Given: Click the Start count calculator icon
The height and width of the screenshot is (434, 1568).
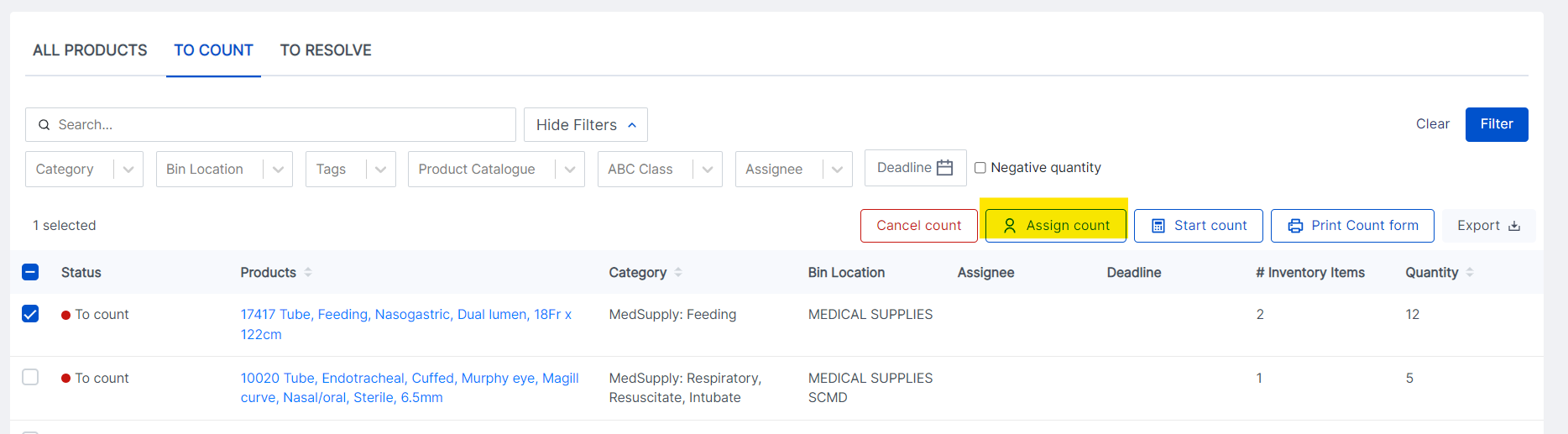Looking at the screenshot, I should pos(1158,226).
